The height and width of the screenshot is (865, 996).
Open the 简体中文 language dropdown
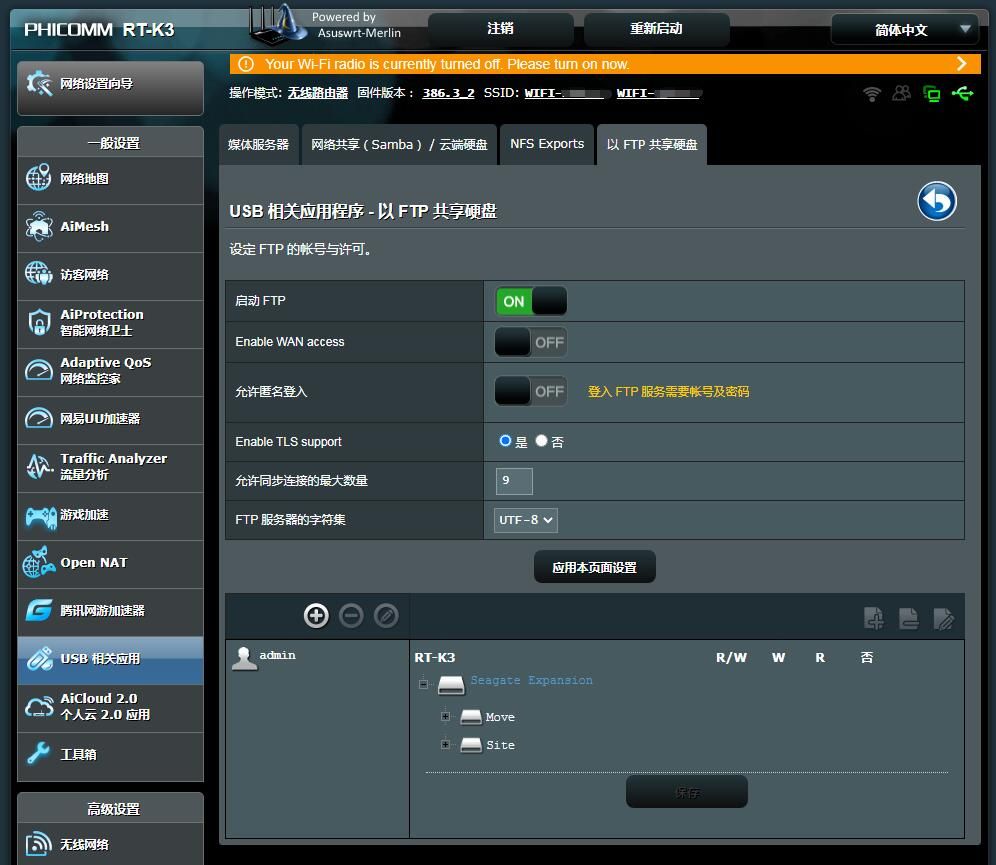[x=905, y=30]
